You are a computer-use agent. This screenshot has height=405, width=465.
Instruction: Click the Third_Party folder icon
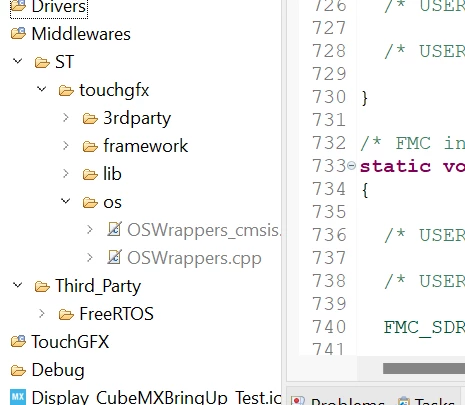(42, 286)
